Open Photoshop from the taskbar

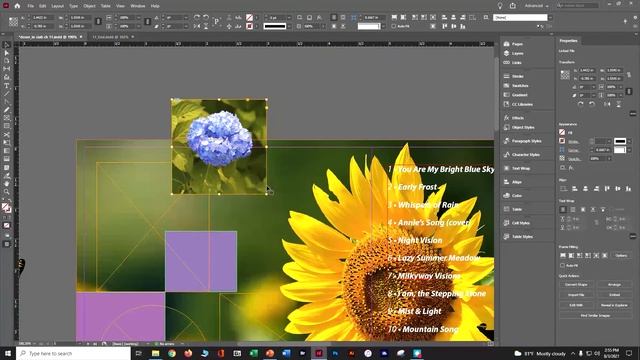(335, 353)
